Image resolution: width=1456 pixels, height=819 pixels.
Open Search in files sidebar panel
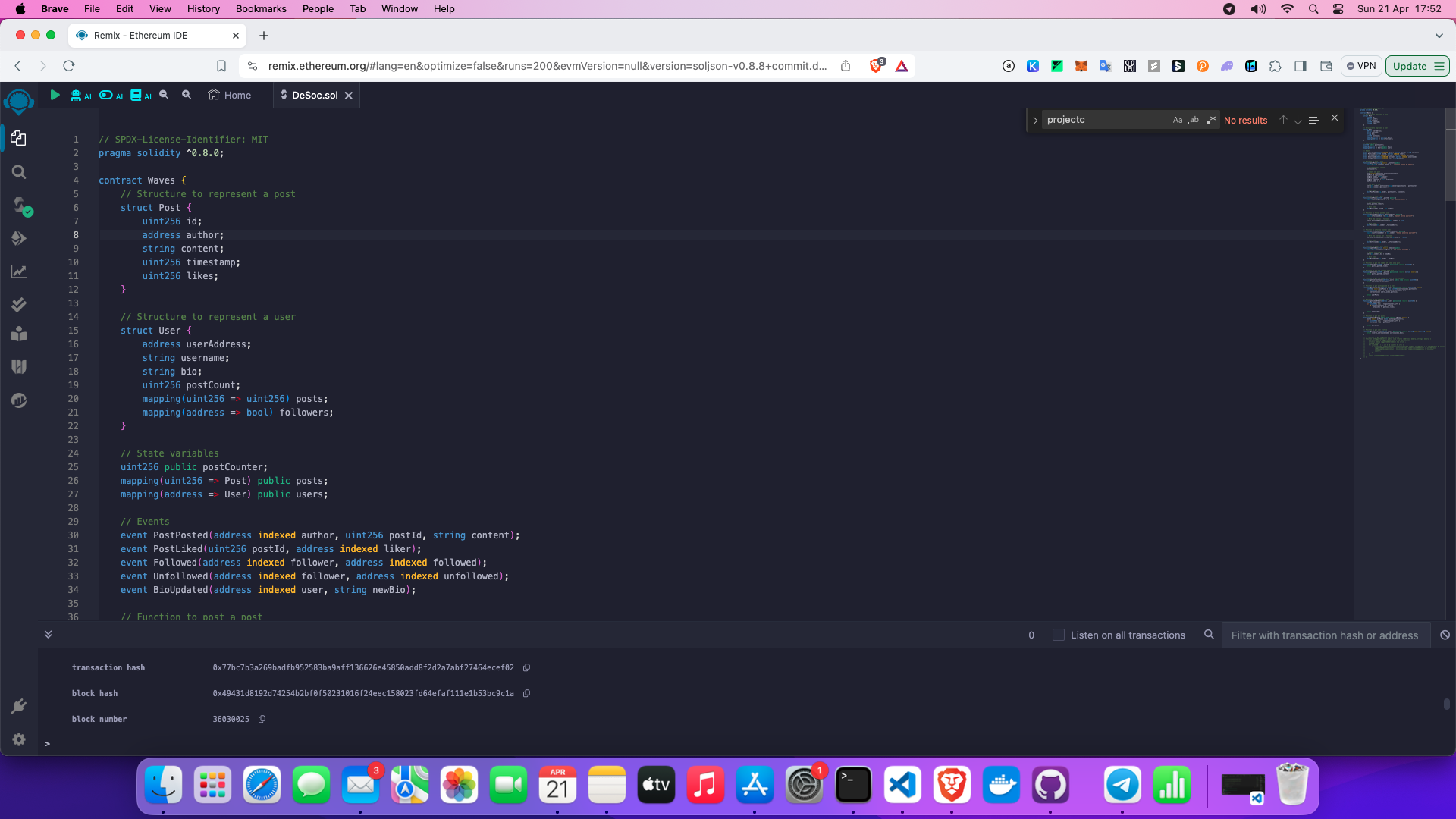[19, 172]
